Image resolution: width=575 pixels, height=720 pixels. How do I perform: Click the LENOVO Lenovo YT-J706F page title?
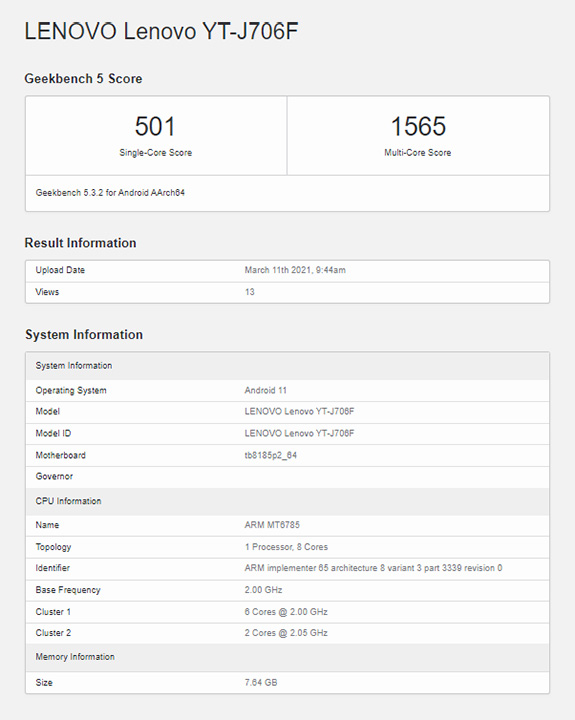[161, 32]
